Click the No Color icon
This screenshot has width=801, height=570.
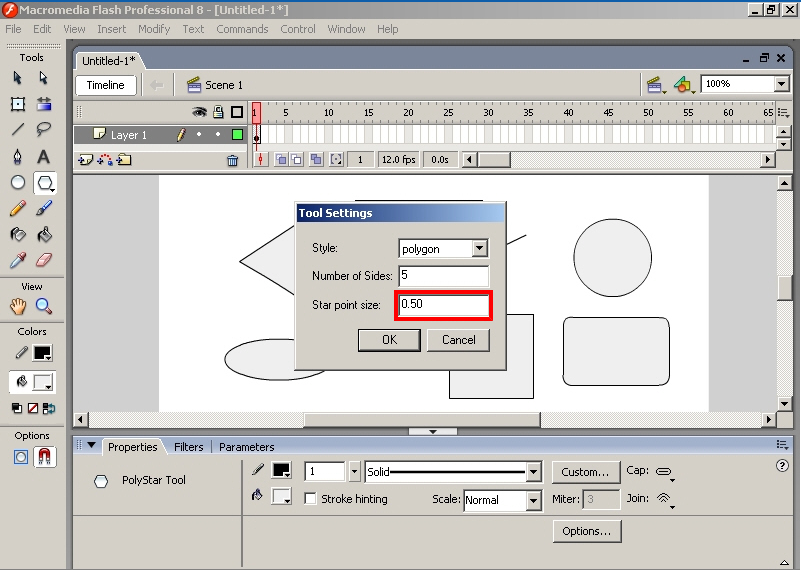coord(33,408)
